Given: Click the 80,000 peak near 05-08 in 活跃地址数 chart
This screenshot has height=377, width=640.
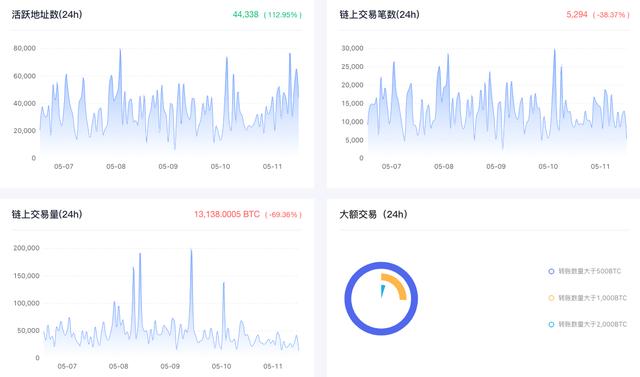Looking at the screenshot, I should click(120, 50).
